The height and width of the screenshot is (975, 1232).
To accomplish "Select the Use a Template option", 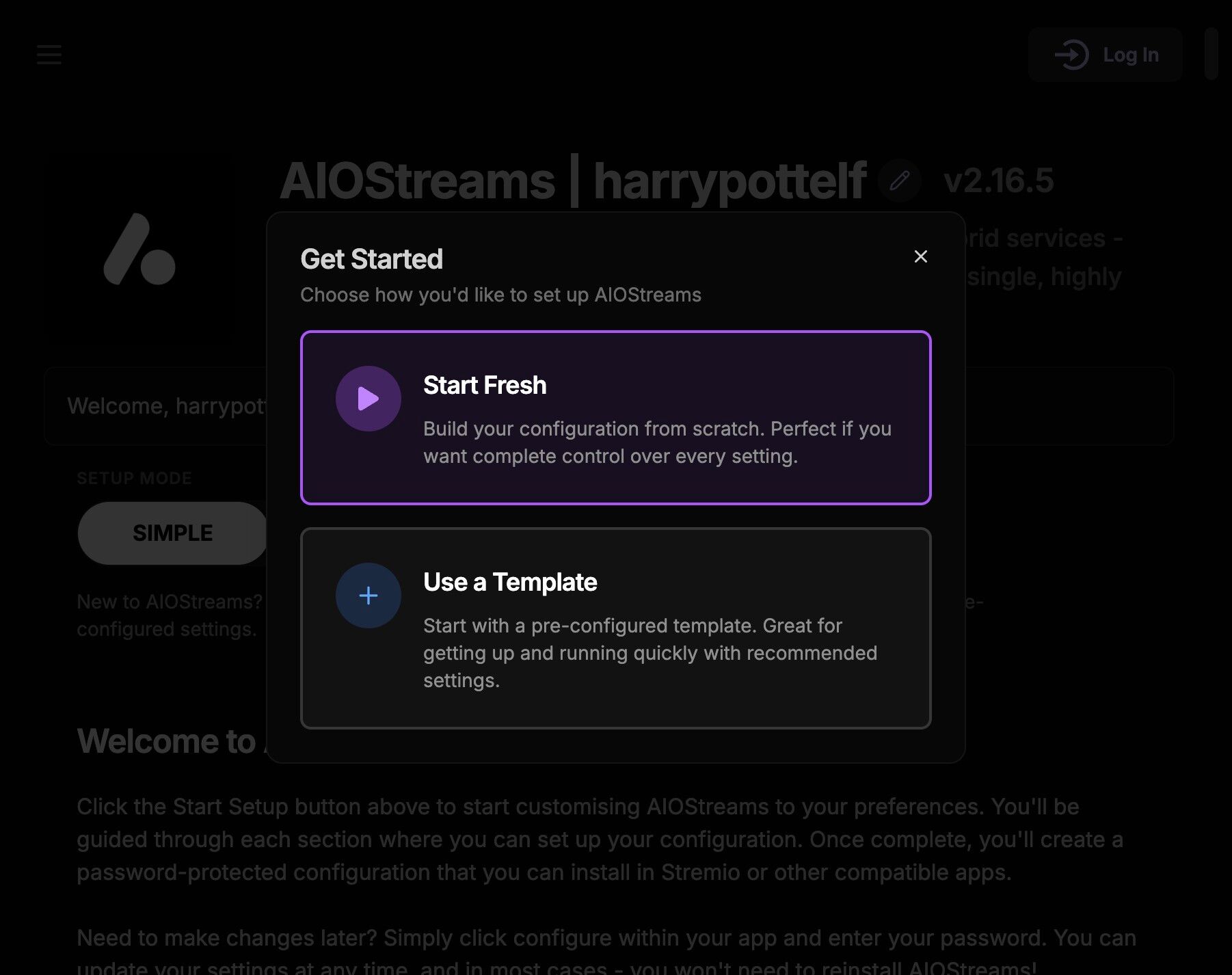I will click(x=615, y=628).
